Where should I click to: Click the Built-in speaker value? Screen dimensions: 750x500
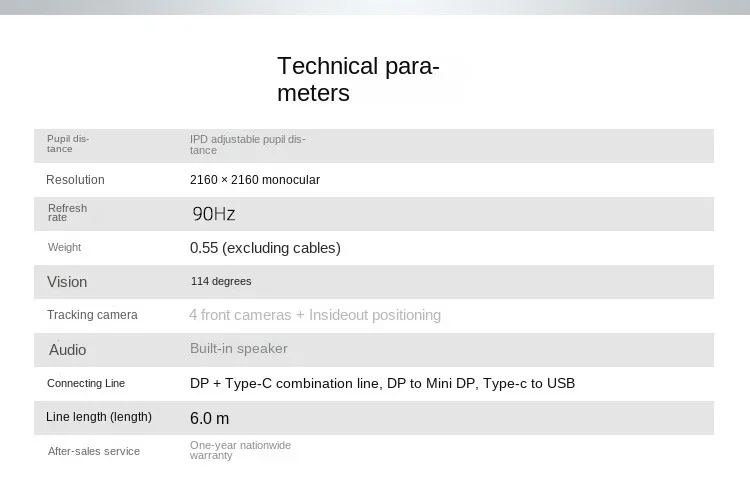click(x=239, y=348)
